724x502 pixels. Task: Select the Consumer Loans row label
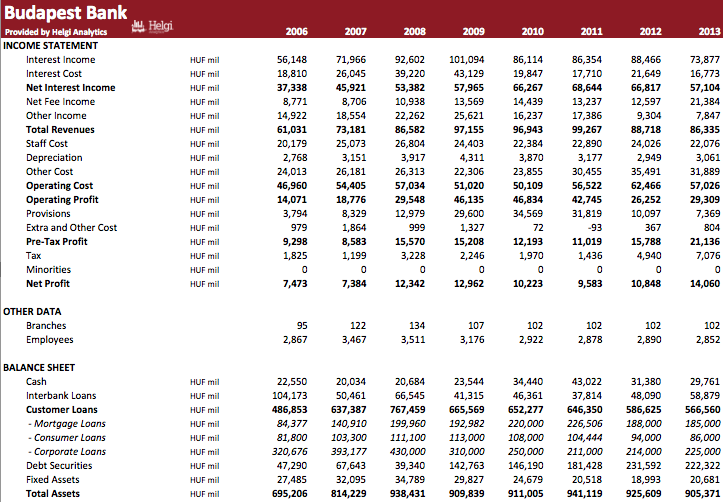(x=67, y=438)
